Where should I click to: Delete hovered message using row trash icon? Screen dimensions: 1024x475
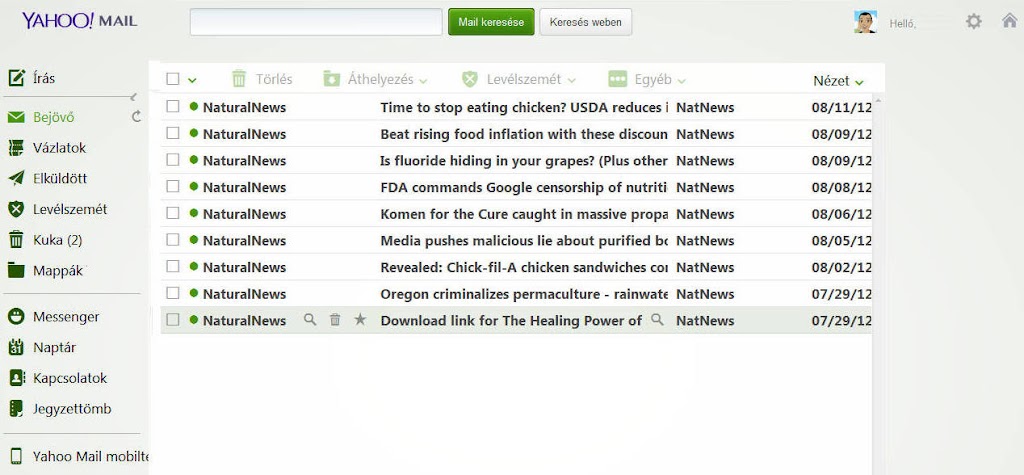click(335, 319)
